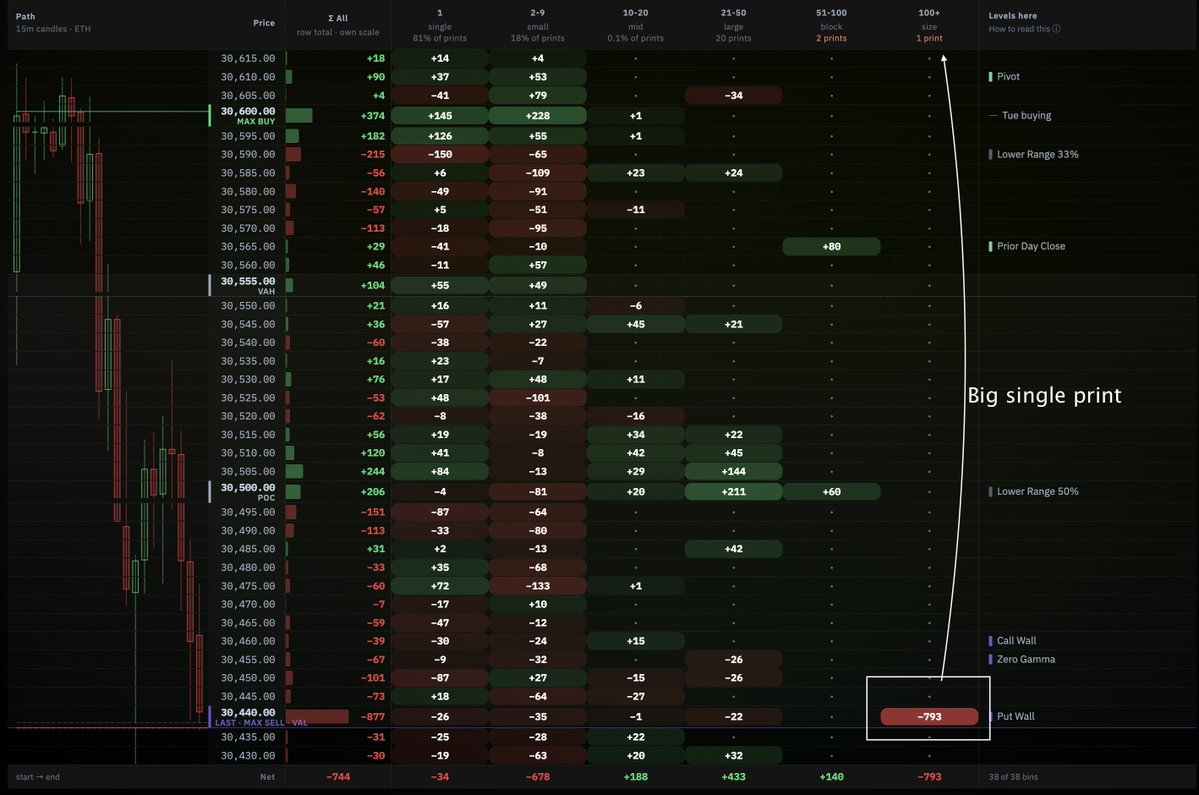Select the Σ All column header
This screenshot has height=795, width=1199.
(338, 25)
